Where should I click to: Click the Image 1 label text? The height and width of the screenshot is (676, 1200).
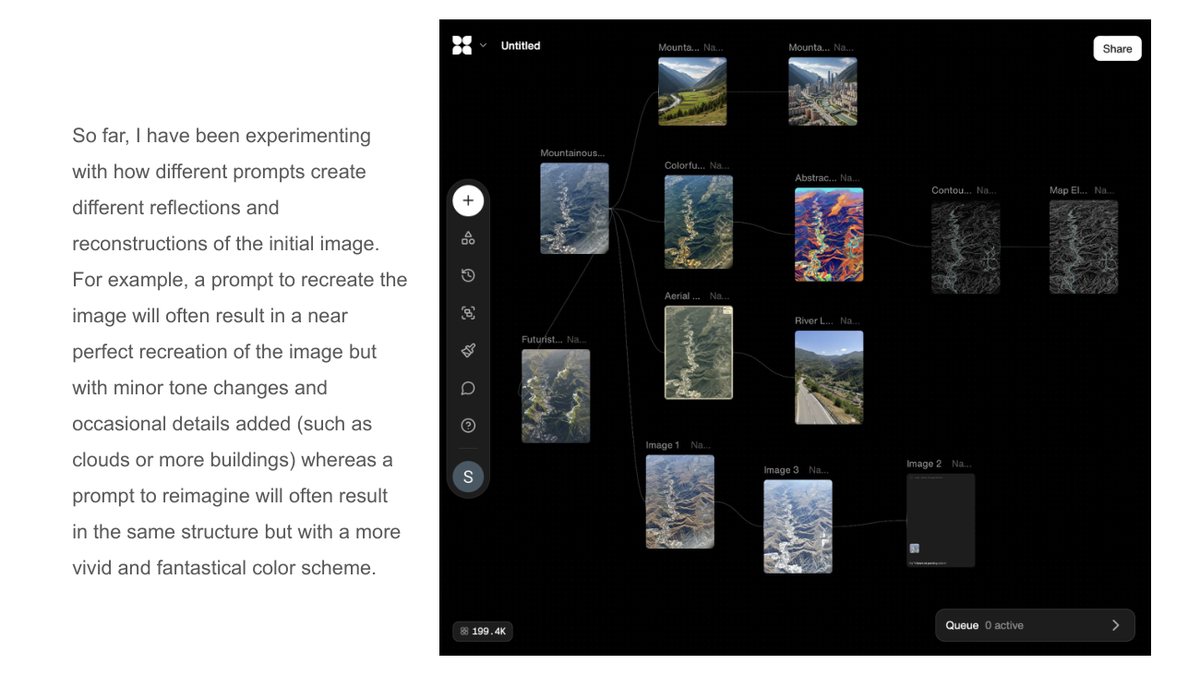point(662,445)
